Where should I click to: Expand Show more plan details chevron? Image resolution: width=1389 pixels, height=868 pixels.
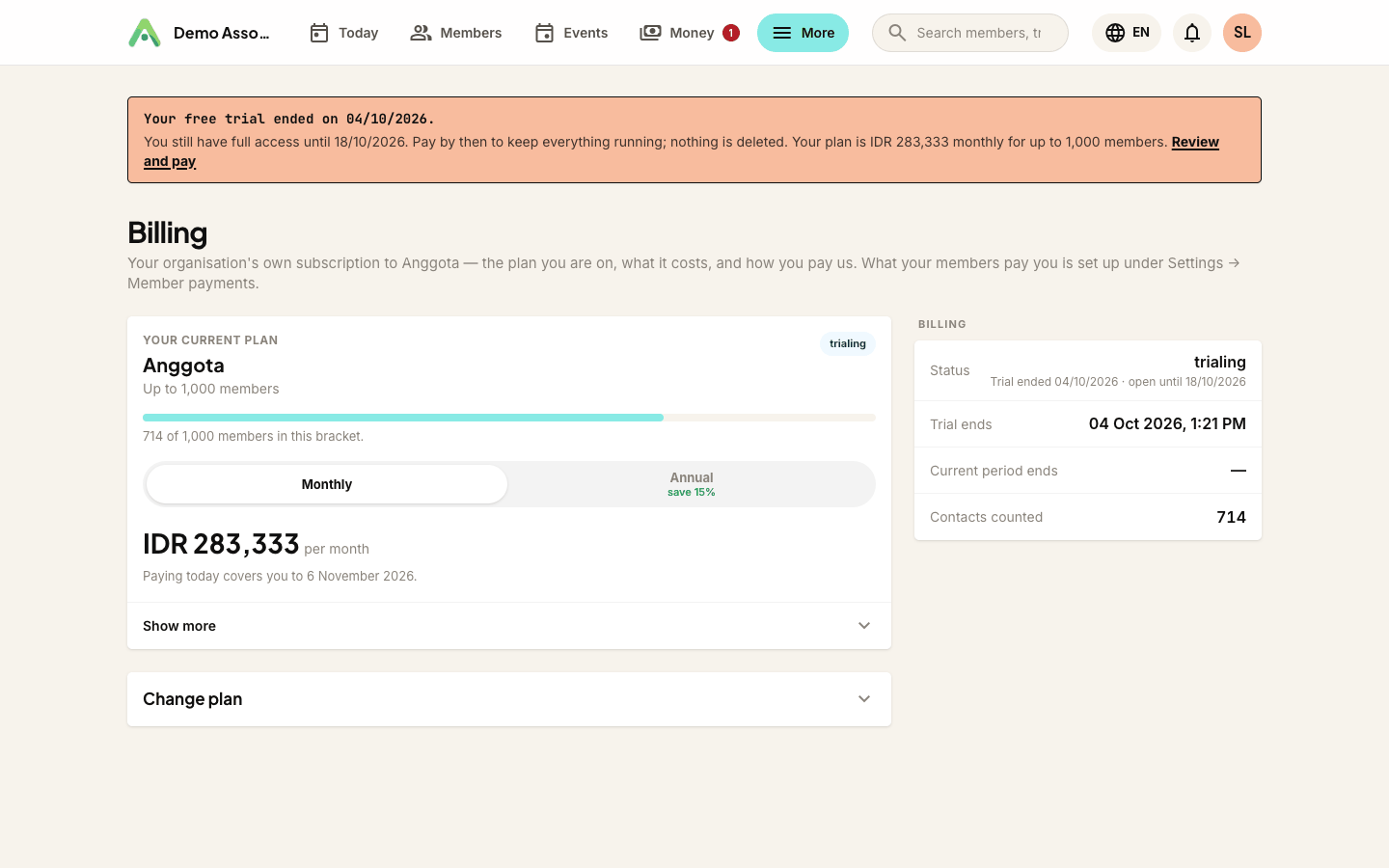pyautogui.click(x=864, y=626)
